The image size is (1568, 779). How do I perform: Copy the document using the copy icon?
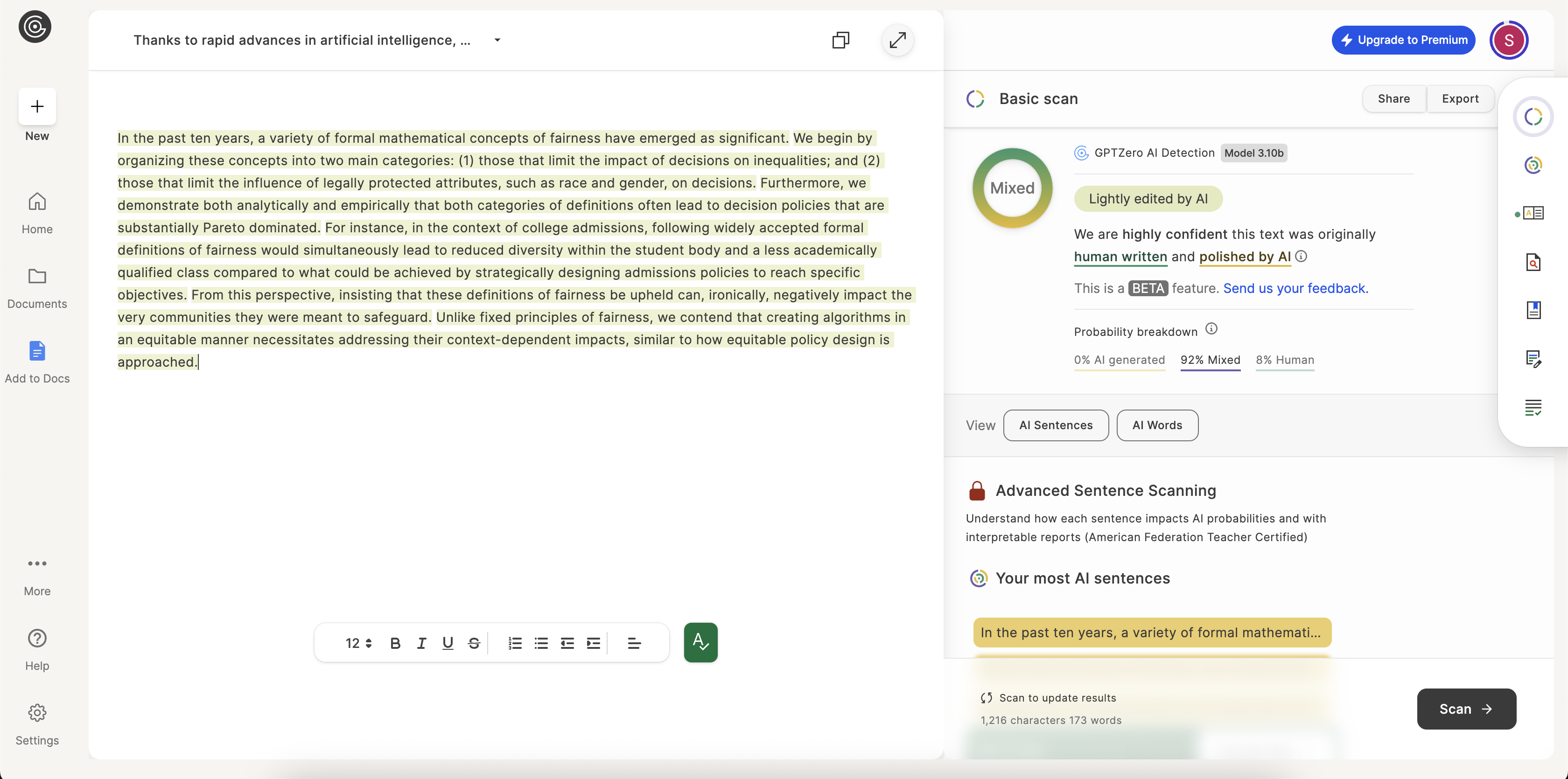point(840,40)
